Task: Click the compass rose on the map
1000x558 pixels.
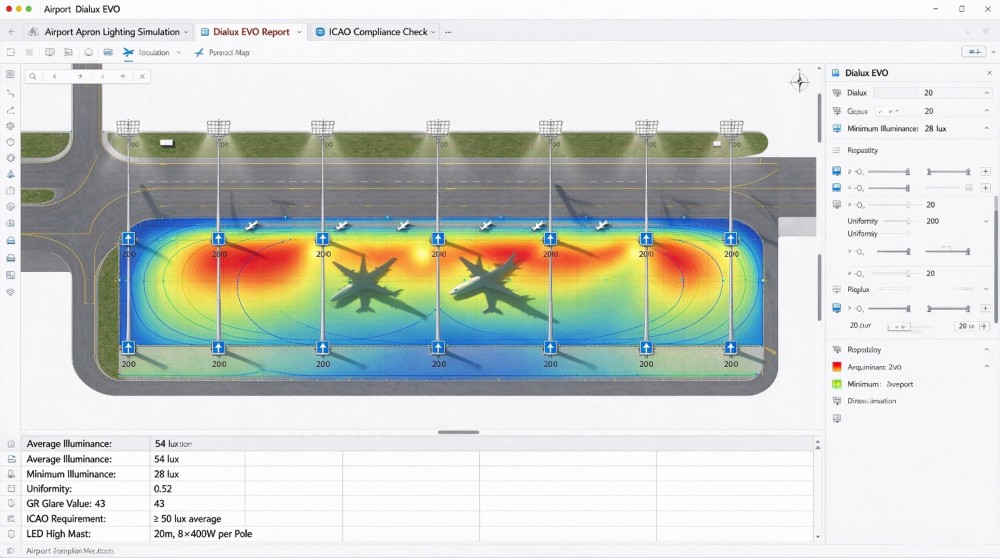Action: pos(799,82)
